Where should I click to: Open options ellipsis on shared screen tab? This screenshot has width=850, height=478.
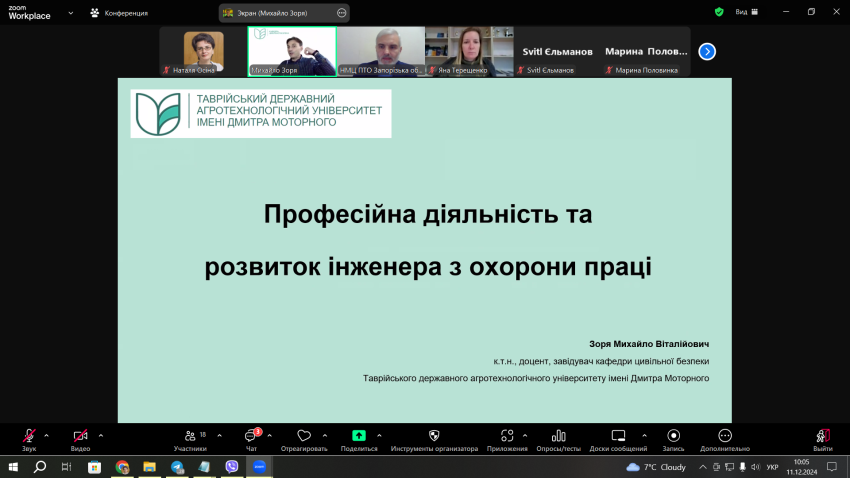pos(342,13)
